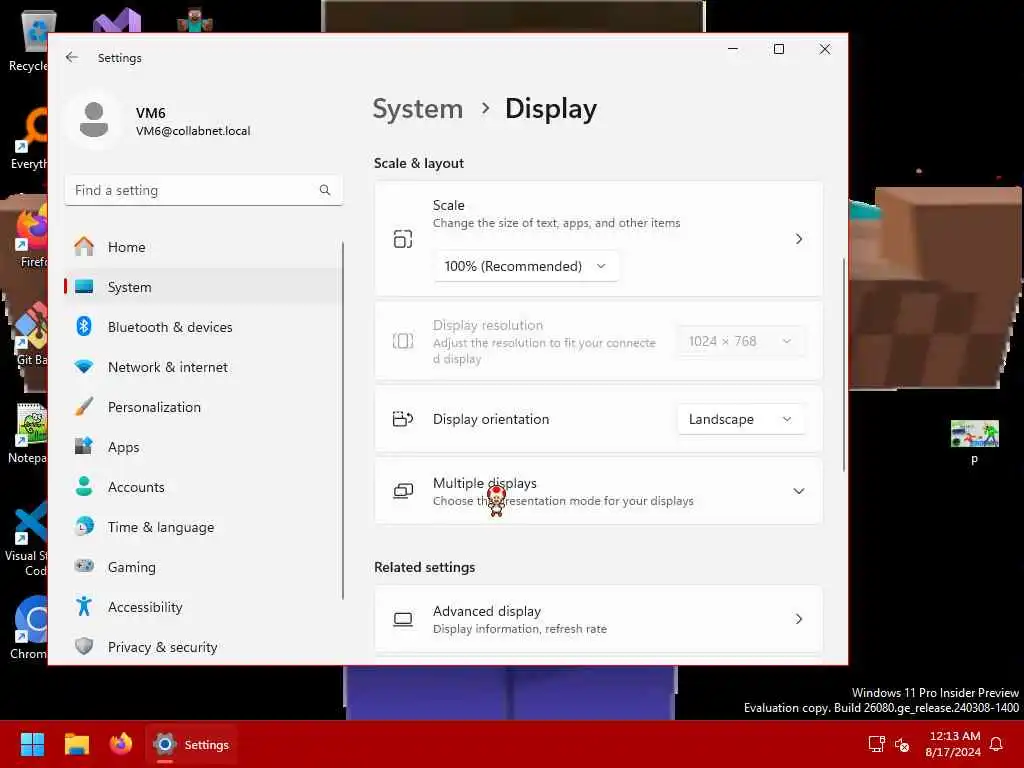Click the 'Related settings' heading
This screenshot has height=768, width=1024.
[x=424, y=567]
